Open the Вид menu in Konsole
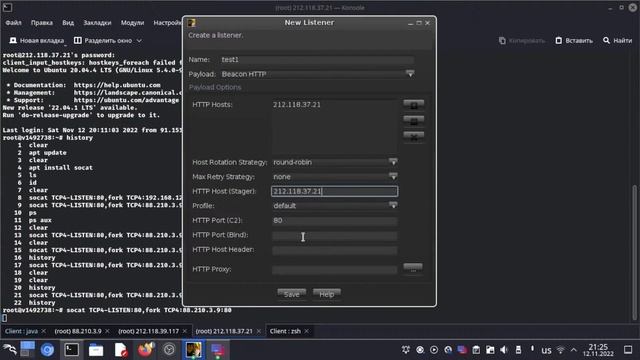 click(68, 23)
